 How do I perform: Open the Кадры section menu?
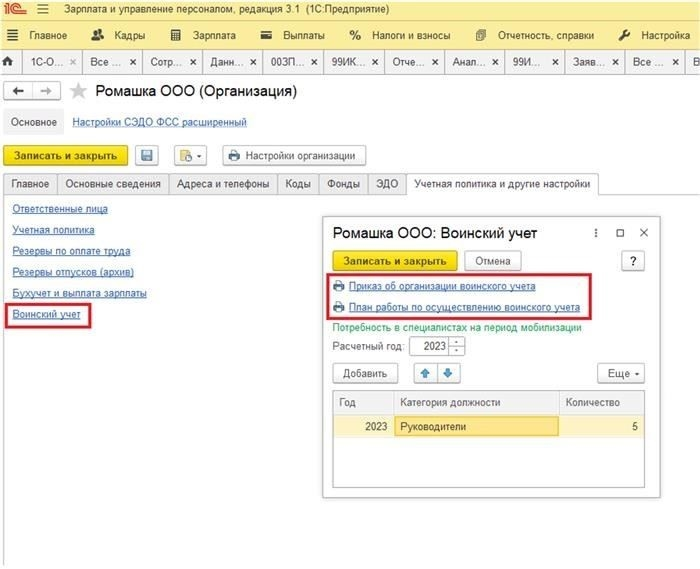[118, 35]
